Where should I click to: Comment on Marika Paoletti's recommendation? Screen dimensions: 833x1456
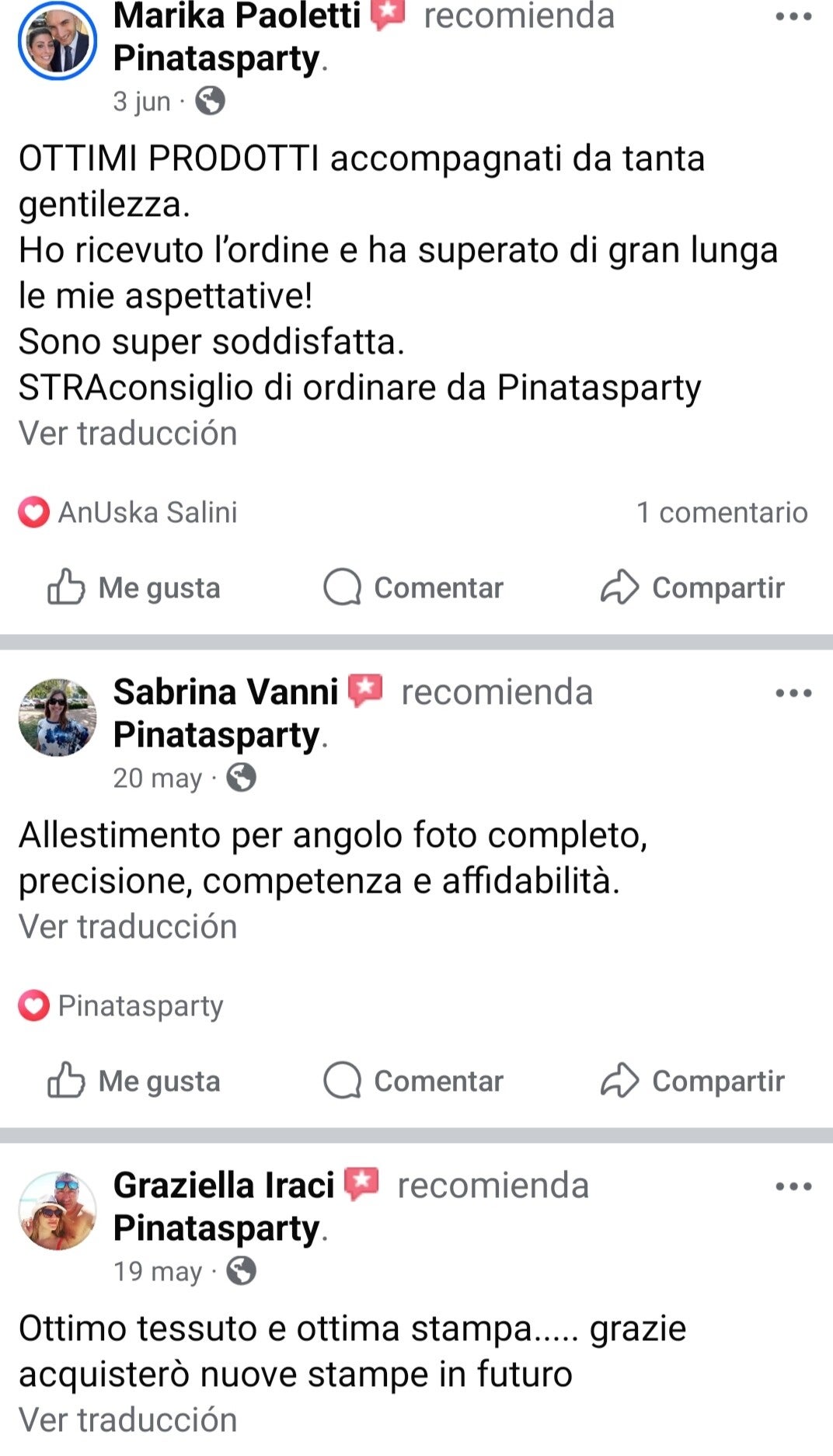pyautogui.click(x=413, y=587)
